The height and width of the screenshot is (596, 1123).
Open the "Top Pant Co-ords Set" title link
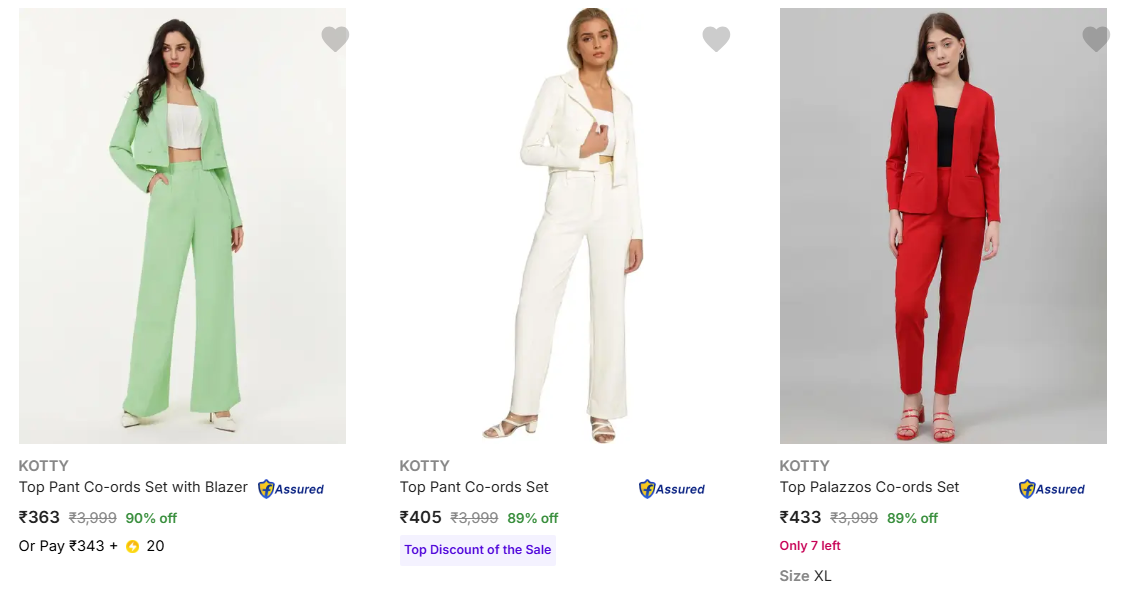tap(474, 487)
